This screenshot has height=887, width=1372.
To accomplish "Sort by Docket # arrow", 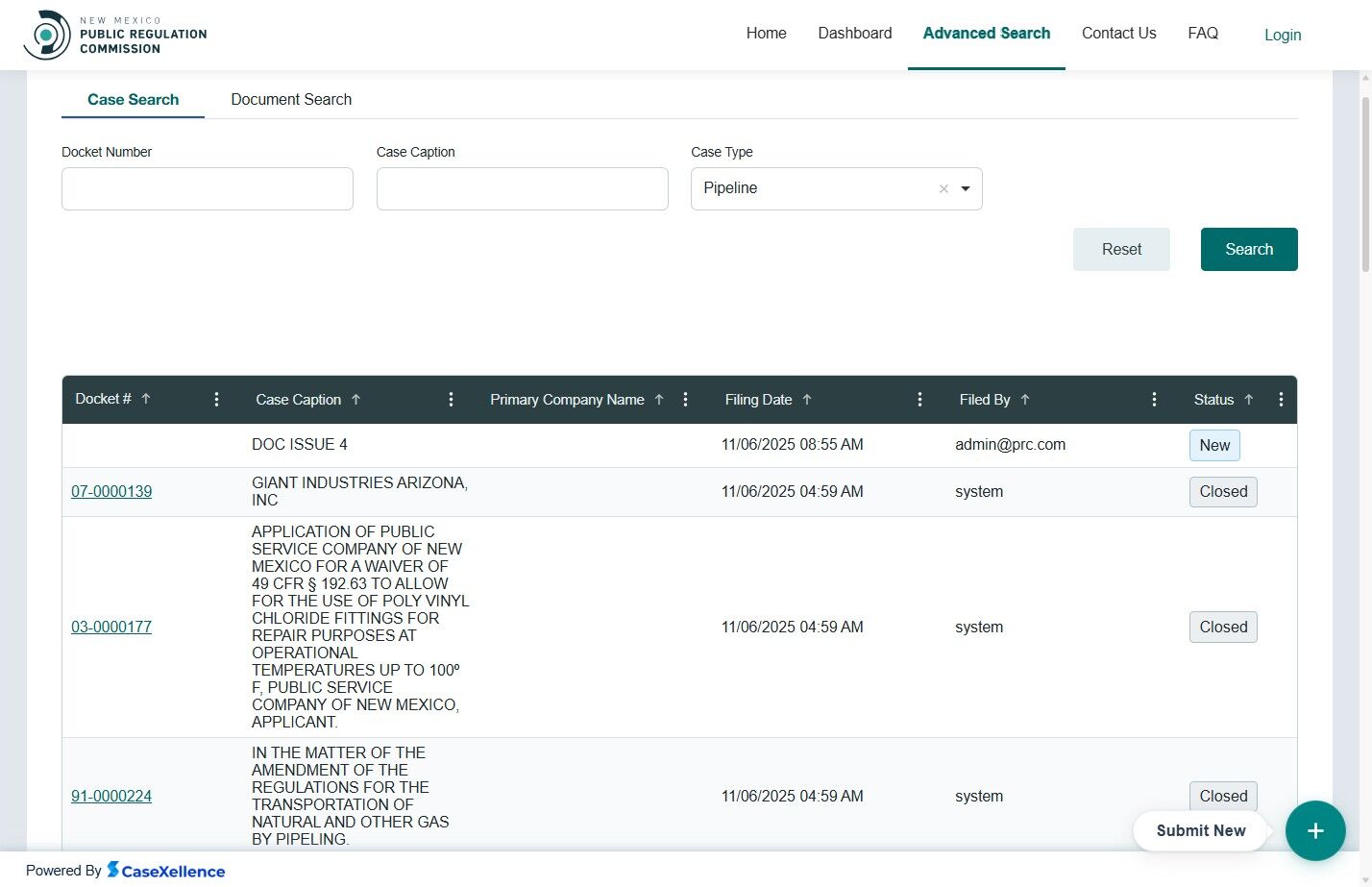I will 146,399.
